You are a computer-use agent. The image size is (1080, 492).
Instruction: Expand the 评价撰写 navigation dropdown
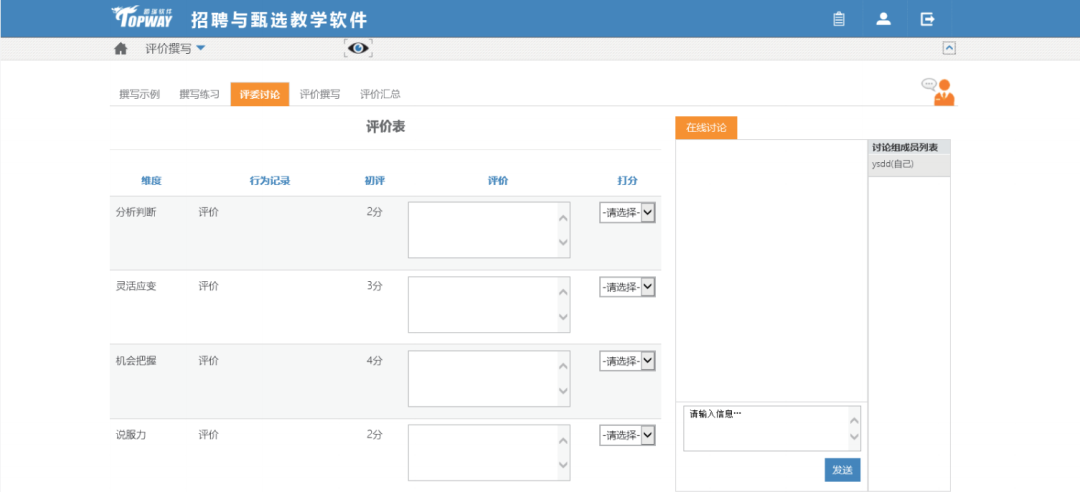click(x=175, y=48)
